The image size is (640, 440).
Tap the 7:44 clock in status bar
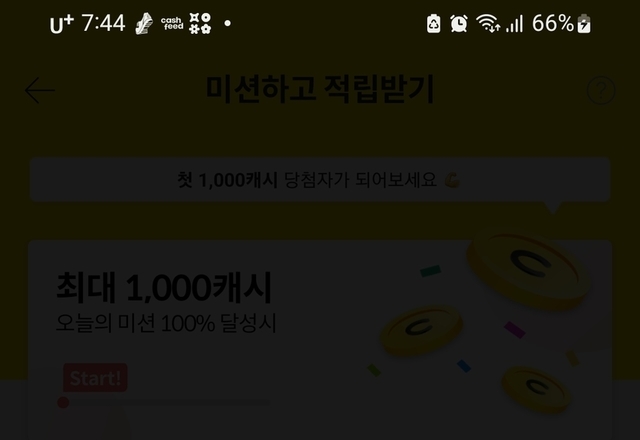pos(103,23)
